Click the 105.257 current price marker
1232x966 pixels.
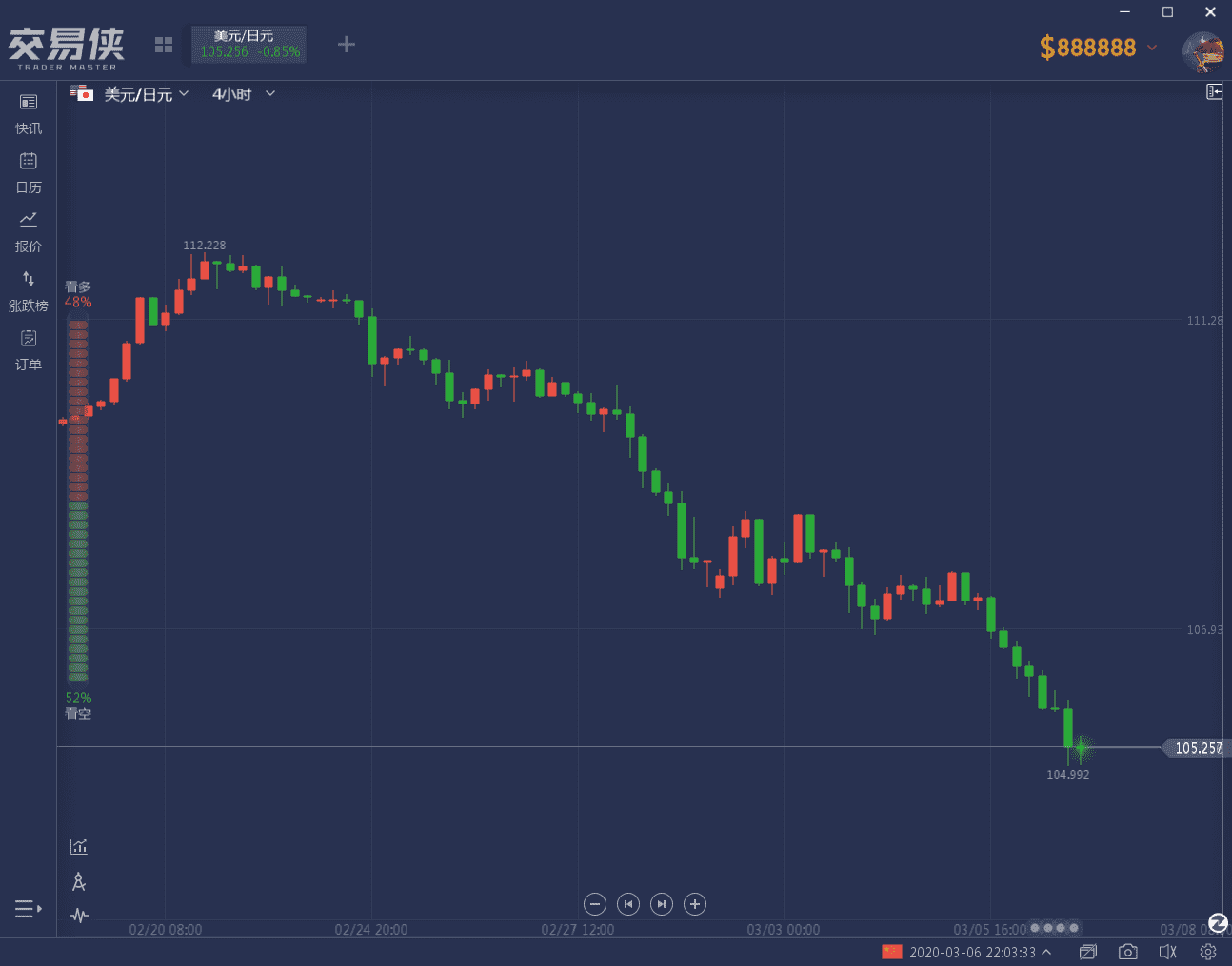(1197, 748)
